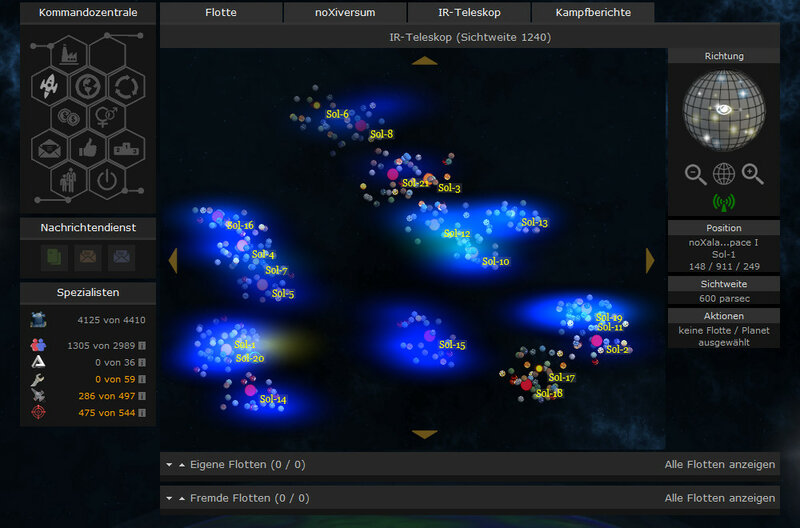
Task: Open the Kommandozentrale tab
Action: click(x=88, y=12)
